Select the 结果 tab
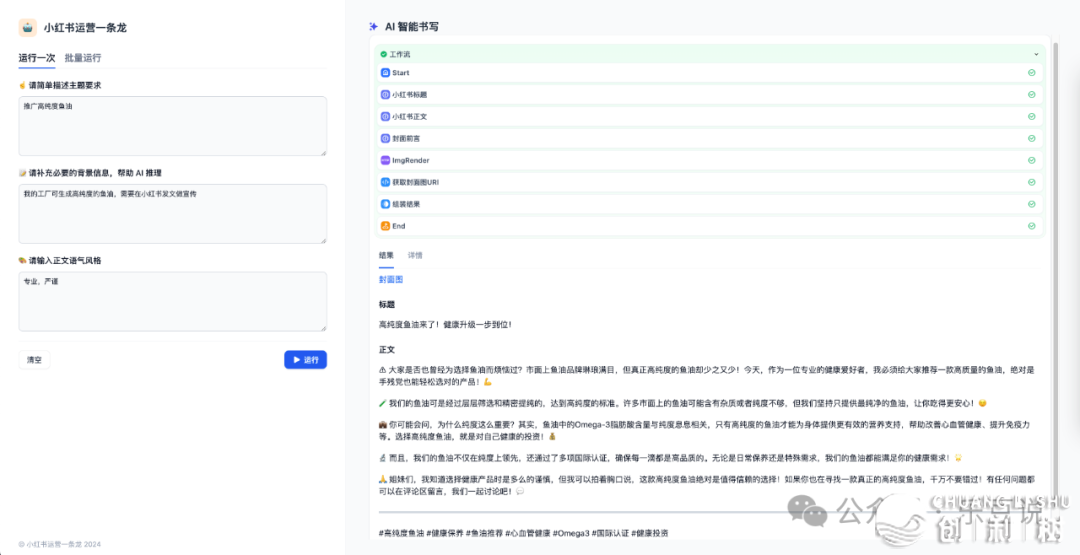The width and height of the screenshot is (1080, 555). pos(386,256)
